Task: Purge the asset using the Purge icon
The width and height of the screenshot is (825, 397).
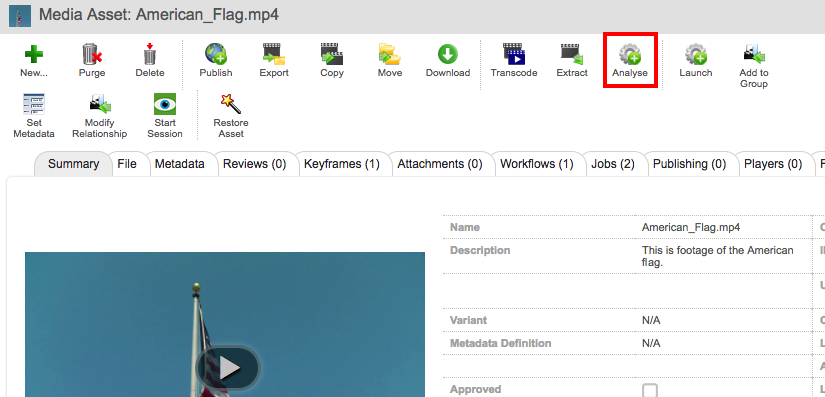Action: (x=92, y=54)
